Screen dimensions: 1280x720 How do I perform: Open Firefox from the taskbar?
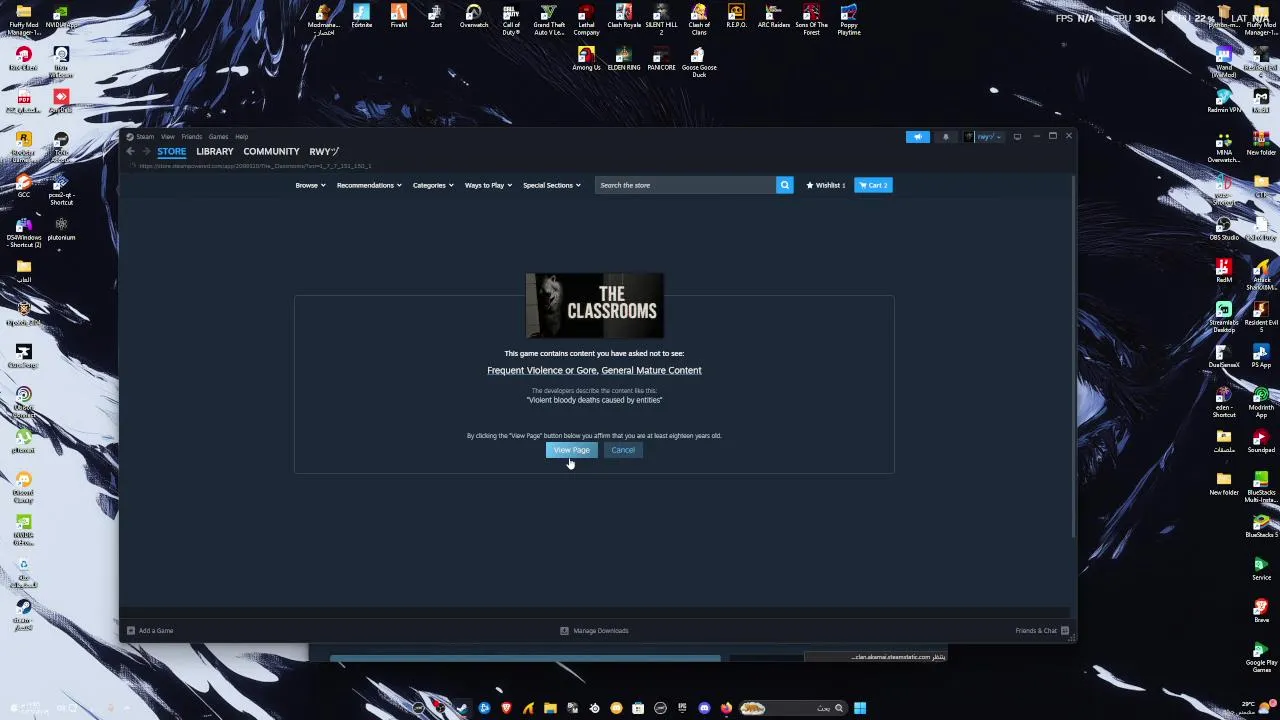(x=726, y=708)
